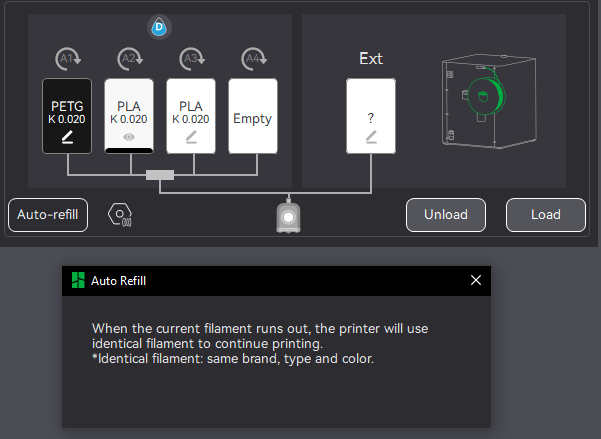Select the Empty filament slot A4
Viewport: 601px width, 439px height.
pyautogui.click(x=253, y=117)
